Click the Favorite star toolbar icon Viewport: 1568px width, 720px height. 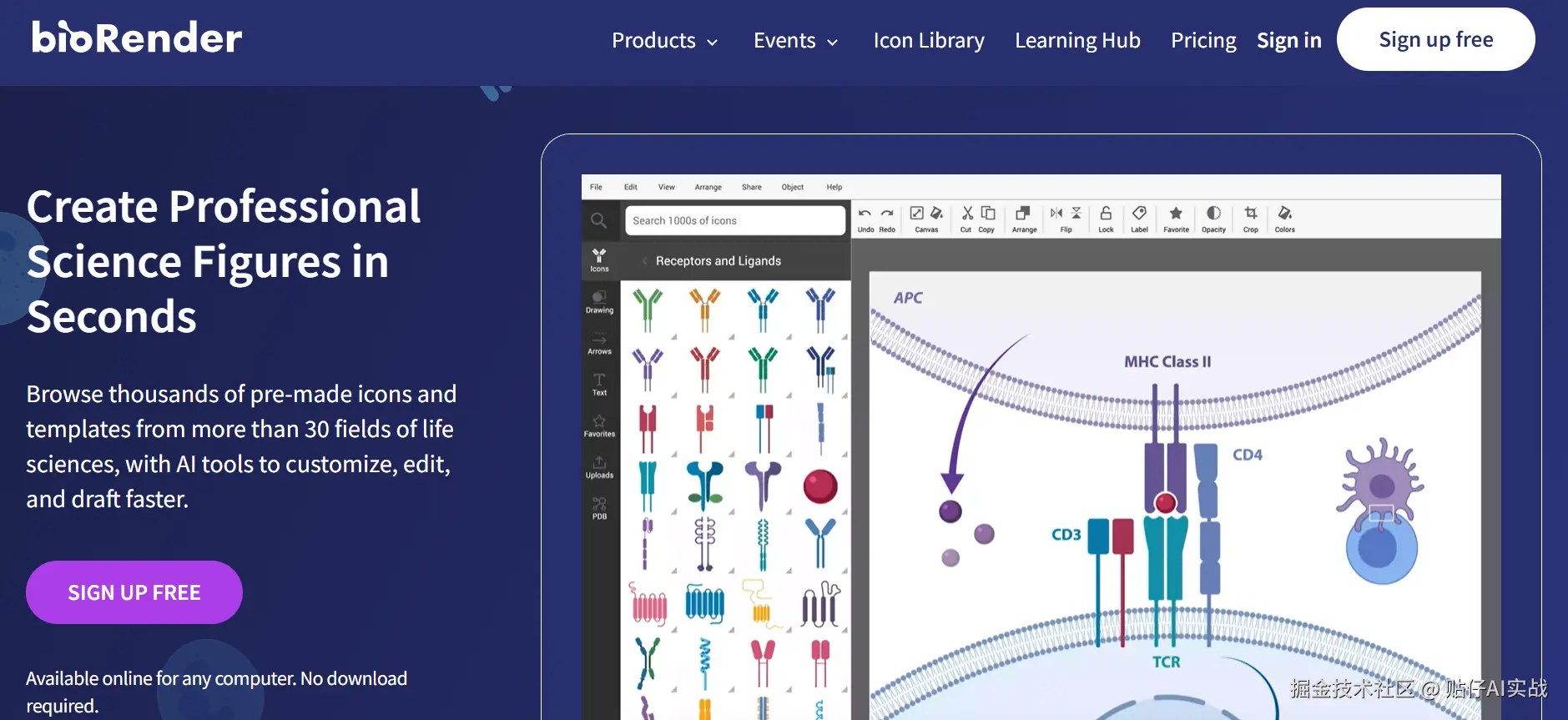coord(1176,214)
